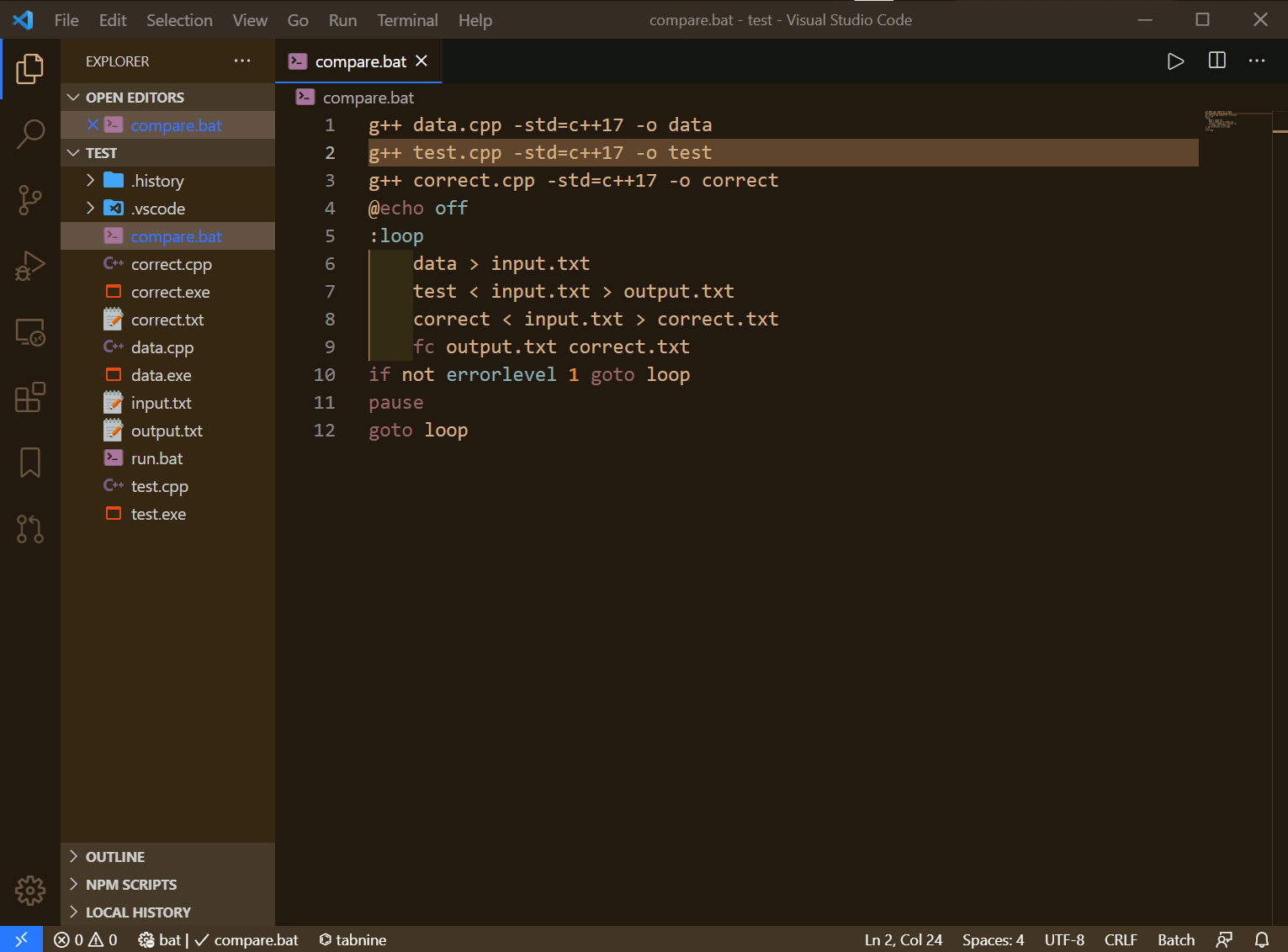The width and height of the screenshot is (1288, 952).
Task: Click the tabnine status bar item
Action: coord(352,939)
